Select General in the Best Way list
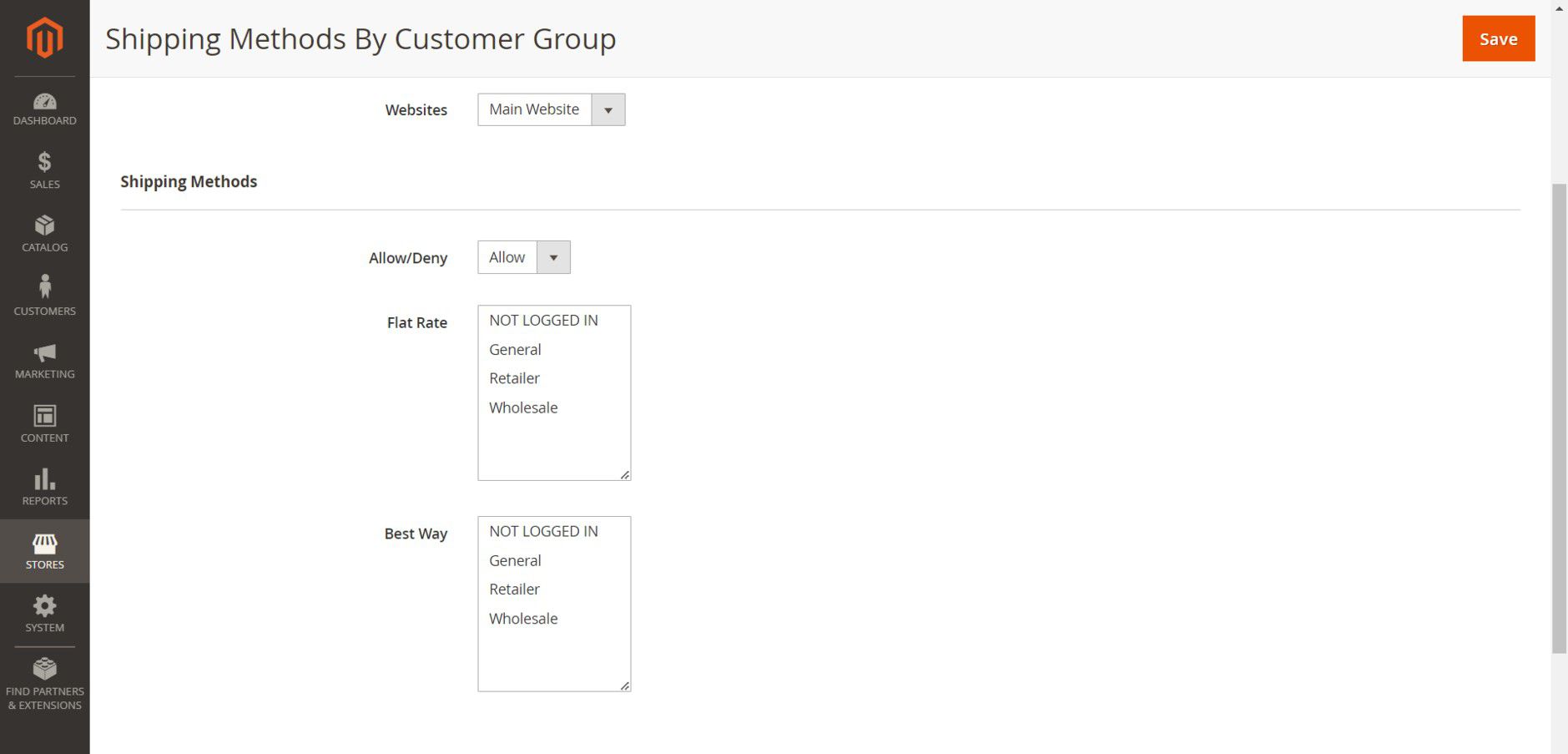 [x=515, y=560]
